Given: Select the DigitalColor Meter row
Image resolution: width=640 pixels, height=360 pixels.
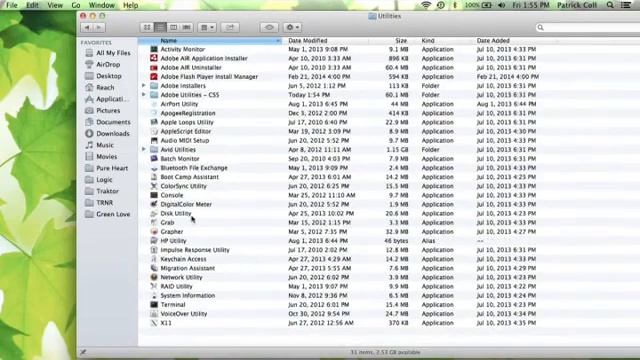Looking at the screenshot, I should (x=389, y=204).
